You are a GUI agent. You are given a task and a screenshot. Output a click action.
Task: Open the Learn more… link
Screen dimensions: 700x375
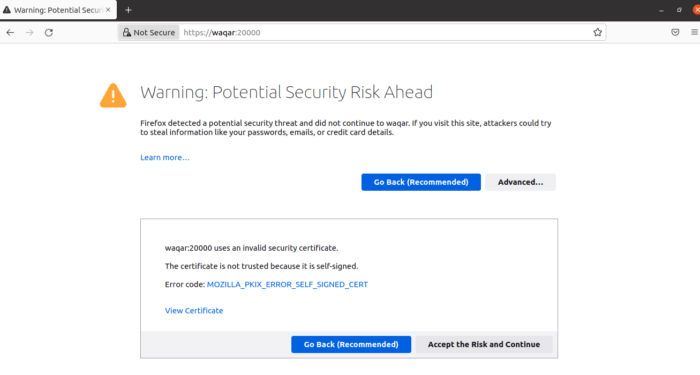coord(165,158)
